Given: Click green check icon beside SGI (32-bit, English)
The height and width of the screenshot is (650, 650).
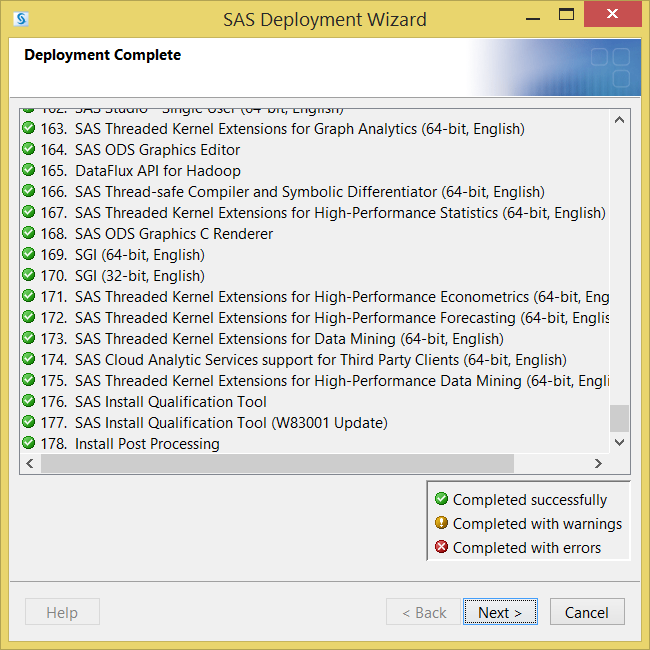Looking at the screenshot, I should [28, 275].
